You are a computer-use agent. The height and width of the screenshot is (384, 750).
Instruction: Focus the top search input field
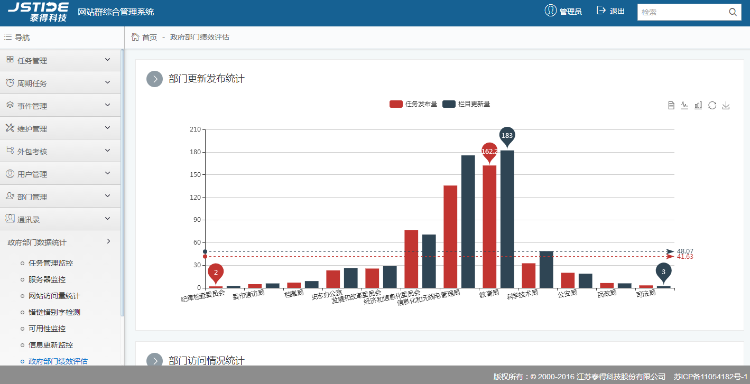(683, 12)
